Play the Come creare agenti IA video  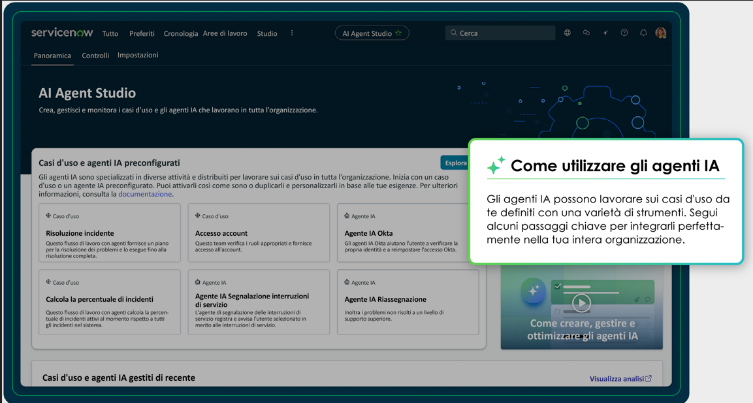click(x=581, y=303)
